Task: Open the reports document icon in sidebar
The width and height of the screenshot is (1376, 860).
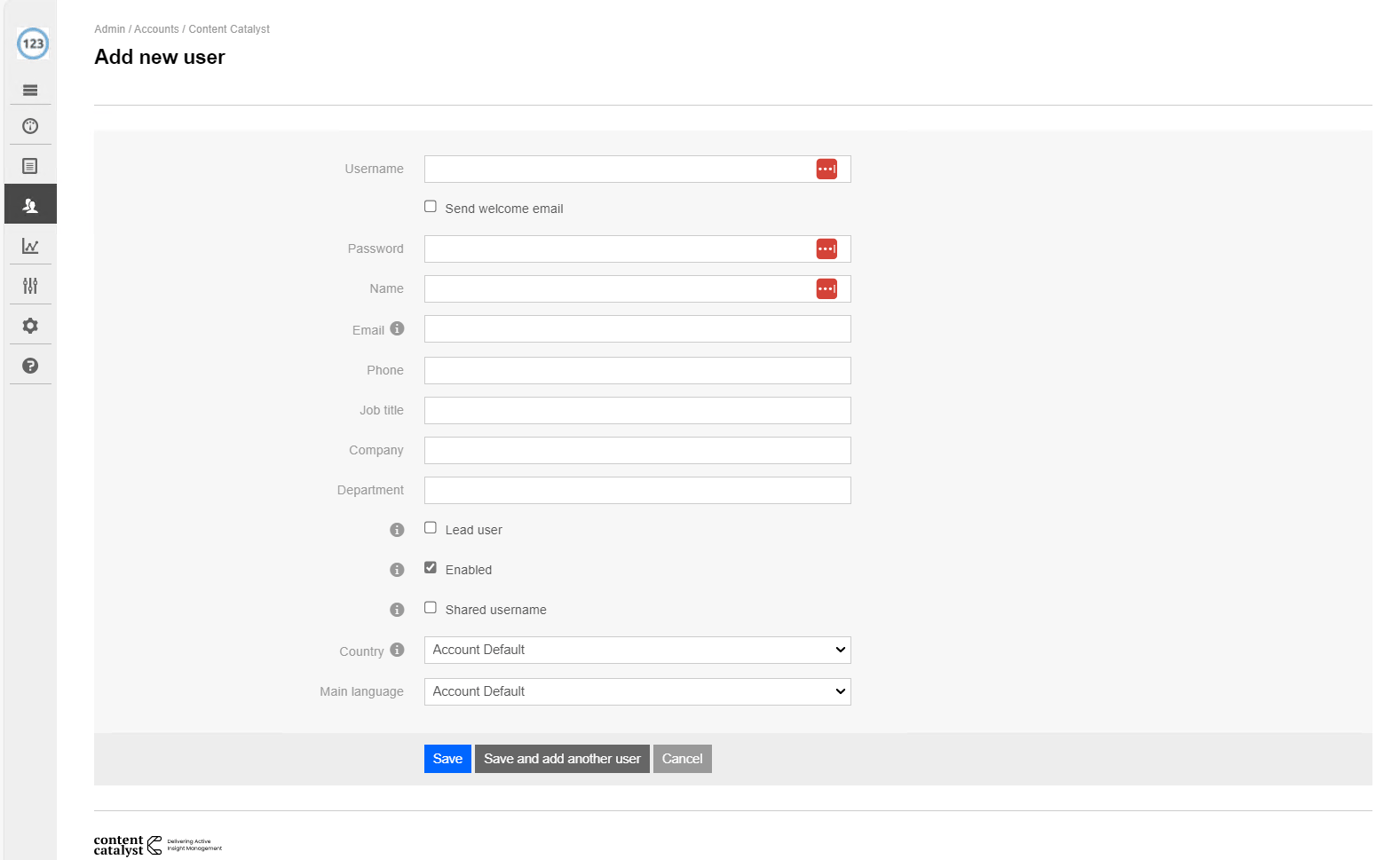Action: [30, 164]
